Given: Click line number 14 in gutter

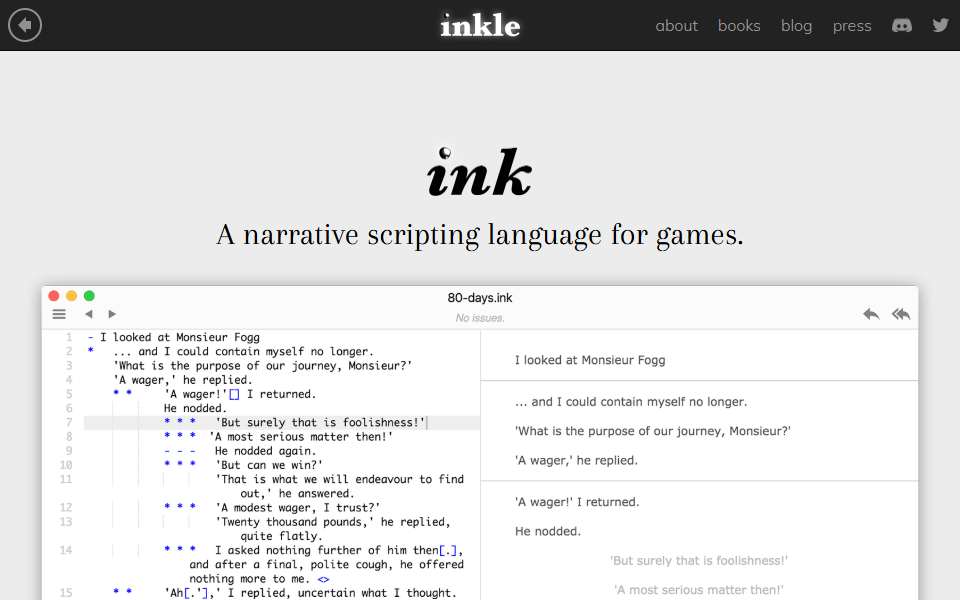Looking at the screenshot, I should pos(66,550).
